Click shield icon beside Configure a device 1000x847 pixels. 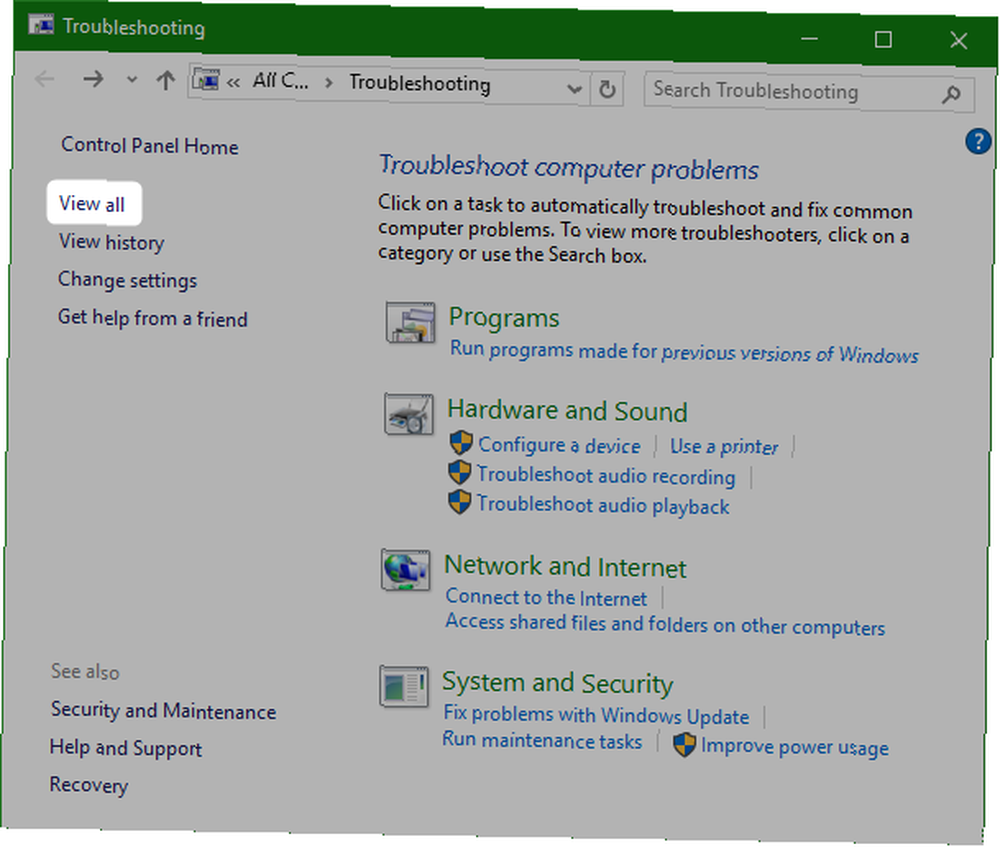point(461,442)
